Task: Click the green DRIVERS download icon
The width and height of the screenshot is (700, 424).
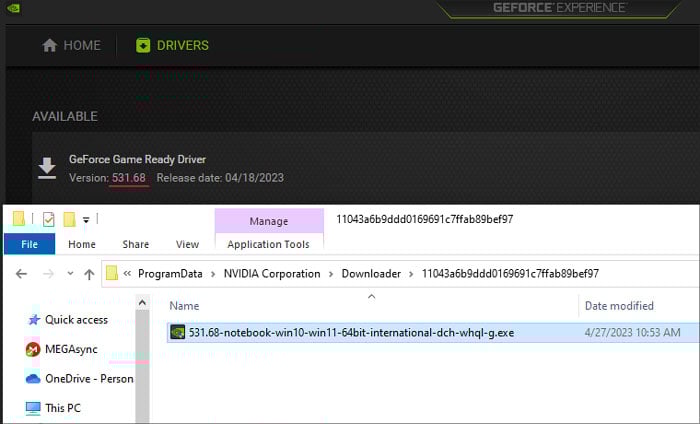Action: pyautogui.click(x=143, y=46)
